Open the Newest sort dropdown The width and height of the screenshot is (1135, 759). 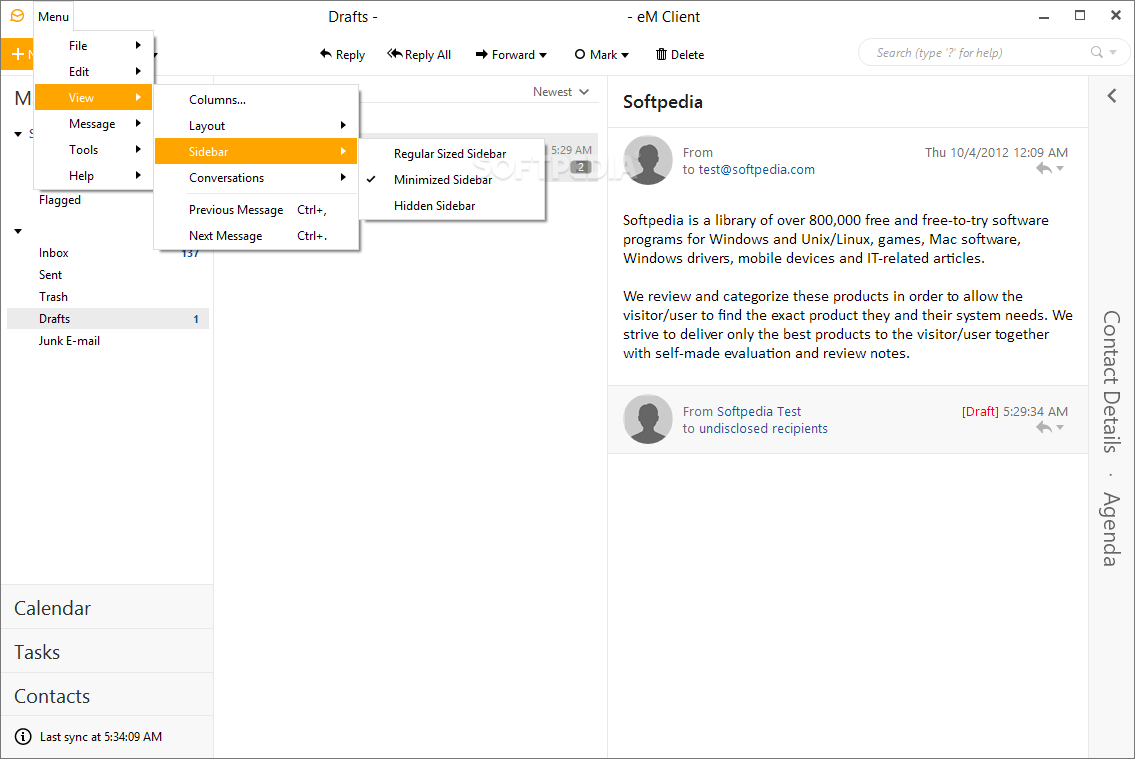coord(561,92)
